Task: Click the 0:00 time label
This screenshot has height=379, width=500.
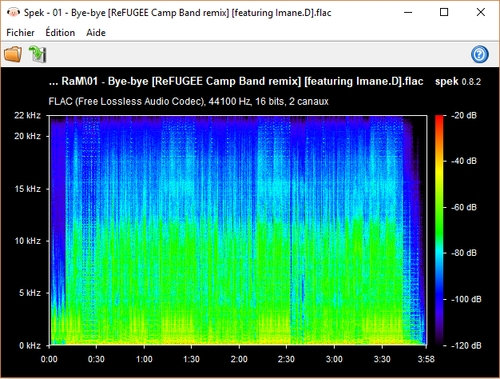Action: (x=49, y=359)
